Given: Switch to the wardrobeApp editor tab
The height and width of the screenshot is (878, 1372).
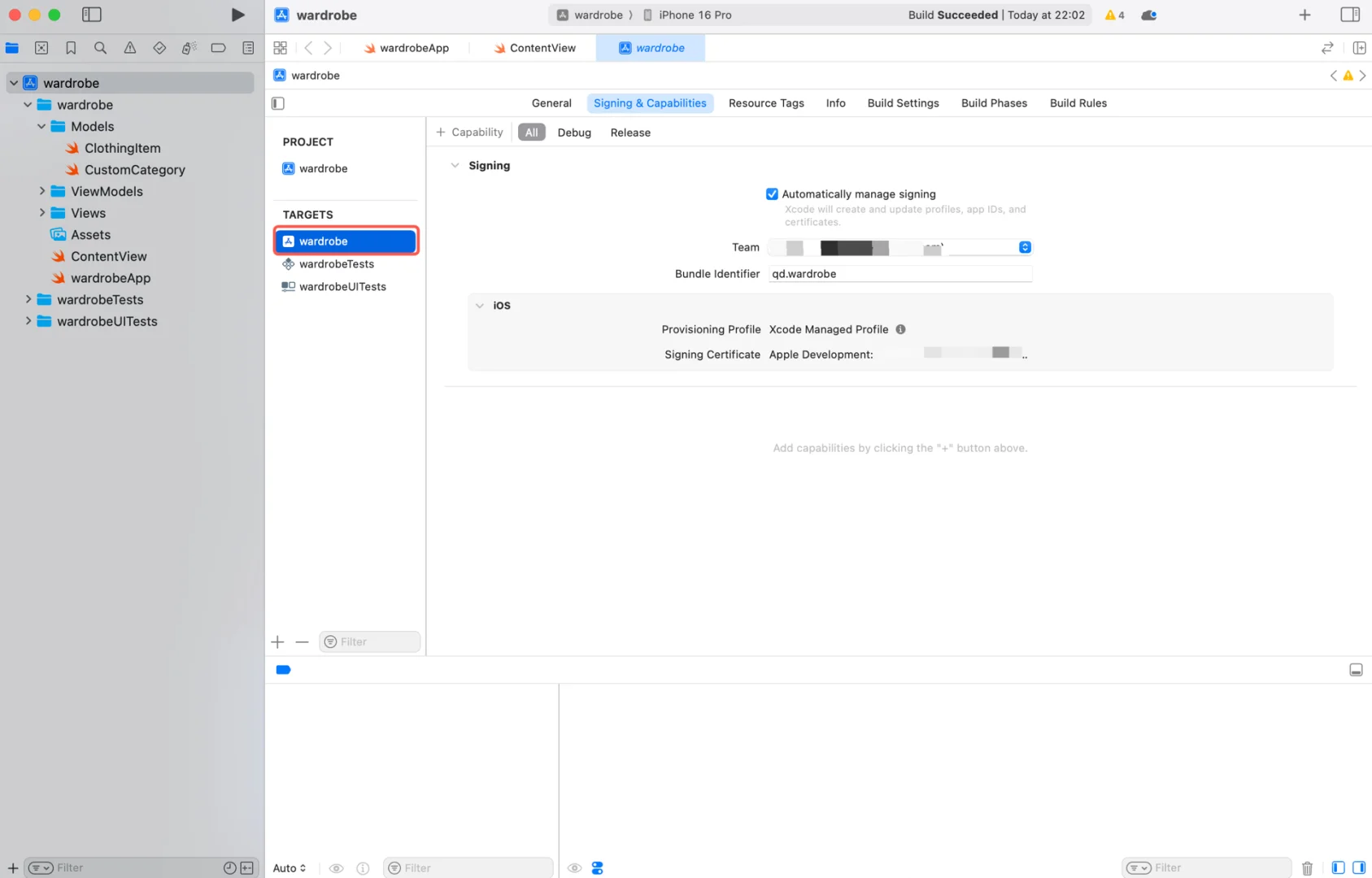Looking at the screenshot, I should pyautogui.click(x=406, y=48).
